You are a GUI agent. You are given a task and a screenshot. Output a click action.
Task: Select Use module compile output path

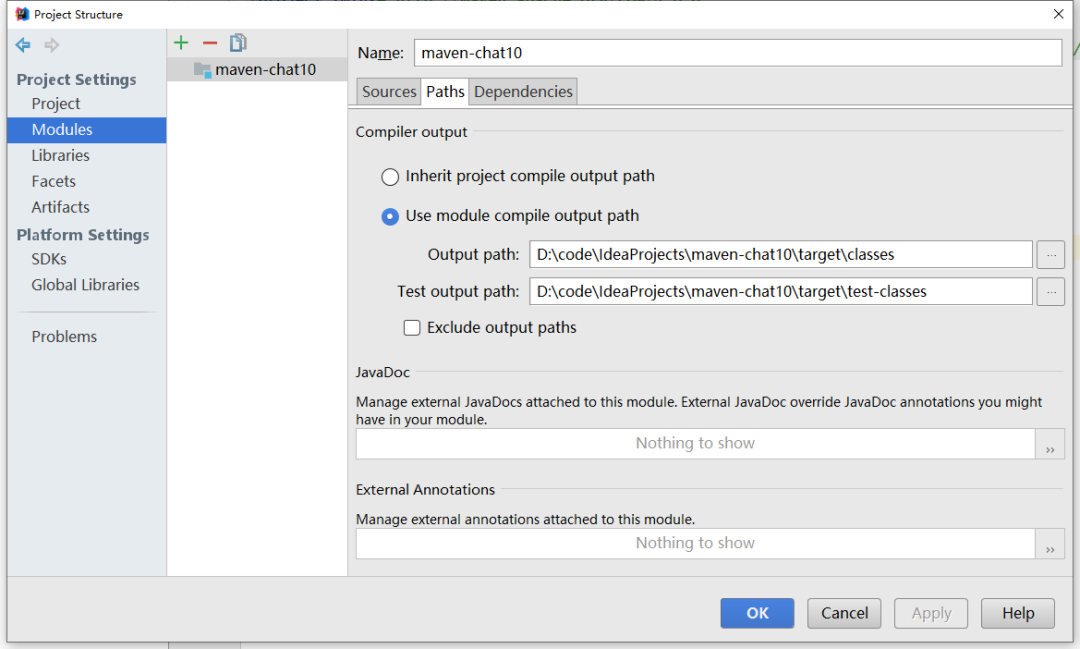pyautogui.click(x=390, y=216)
